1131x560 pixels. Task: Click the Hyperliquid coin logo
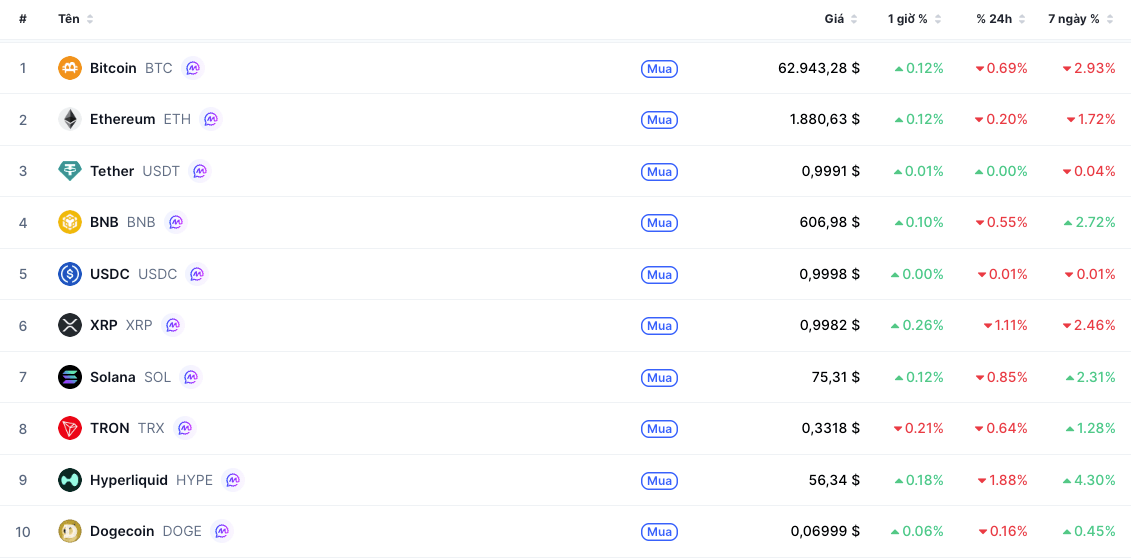pos(70,480)
